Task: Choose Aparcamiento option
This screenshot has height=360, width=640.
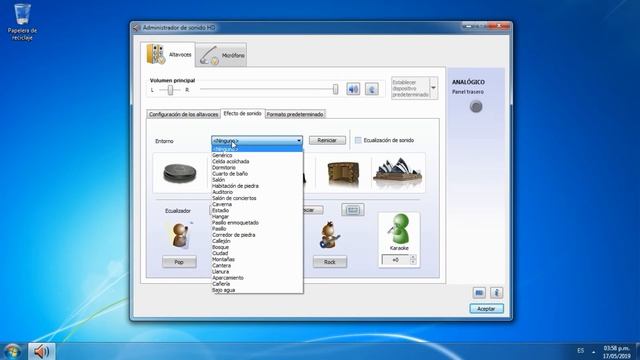Action: tap(257, 278)
